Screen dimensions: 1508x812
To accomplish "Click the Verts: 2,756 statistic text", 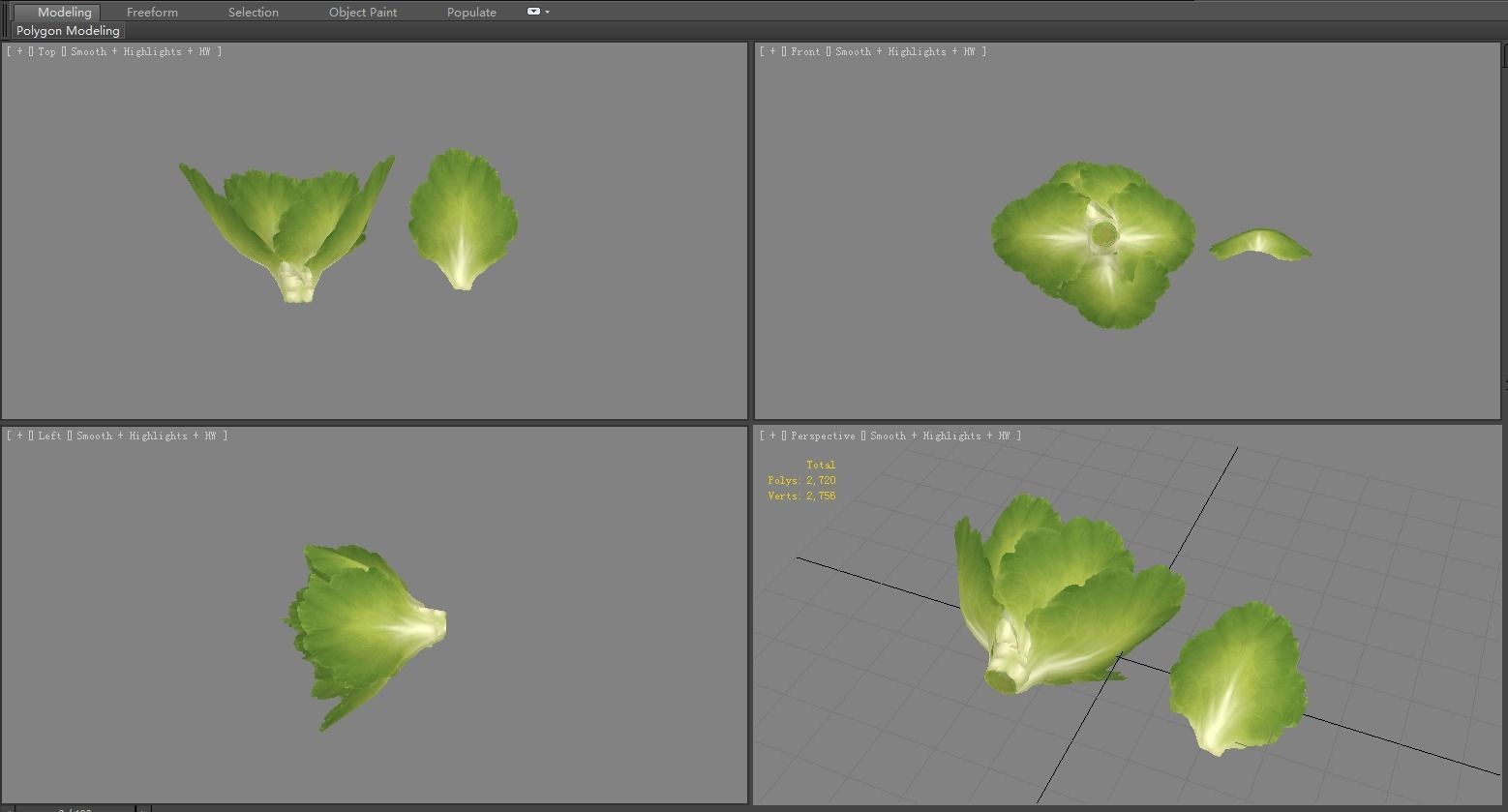I will click(x=801, y=496).
